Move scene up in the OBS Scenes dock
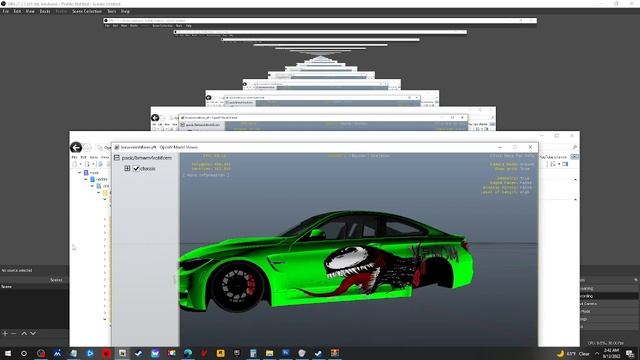The image size is (640, 360). click(24, 333)
